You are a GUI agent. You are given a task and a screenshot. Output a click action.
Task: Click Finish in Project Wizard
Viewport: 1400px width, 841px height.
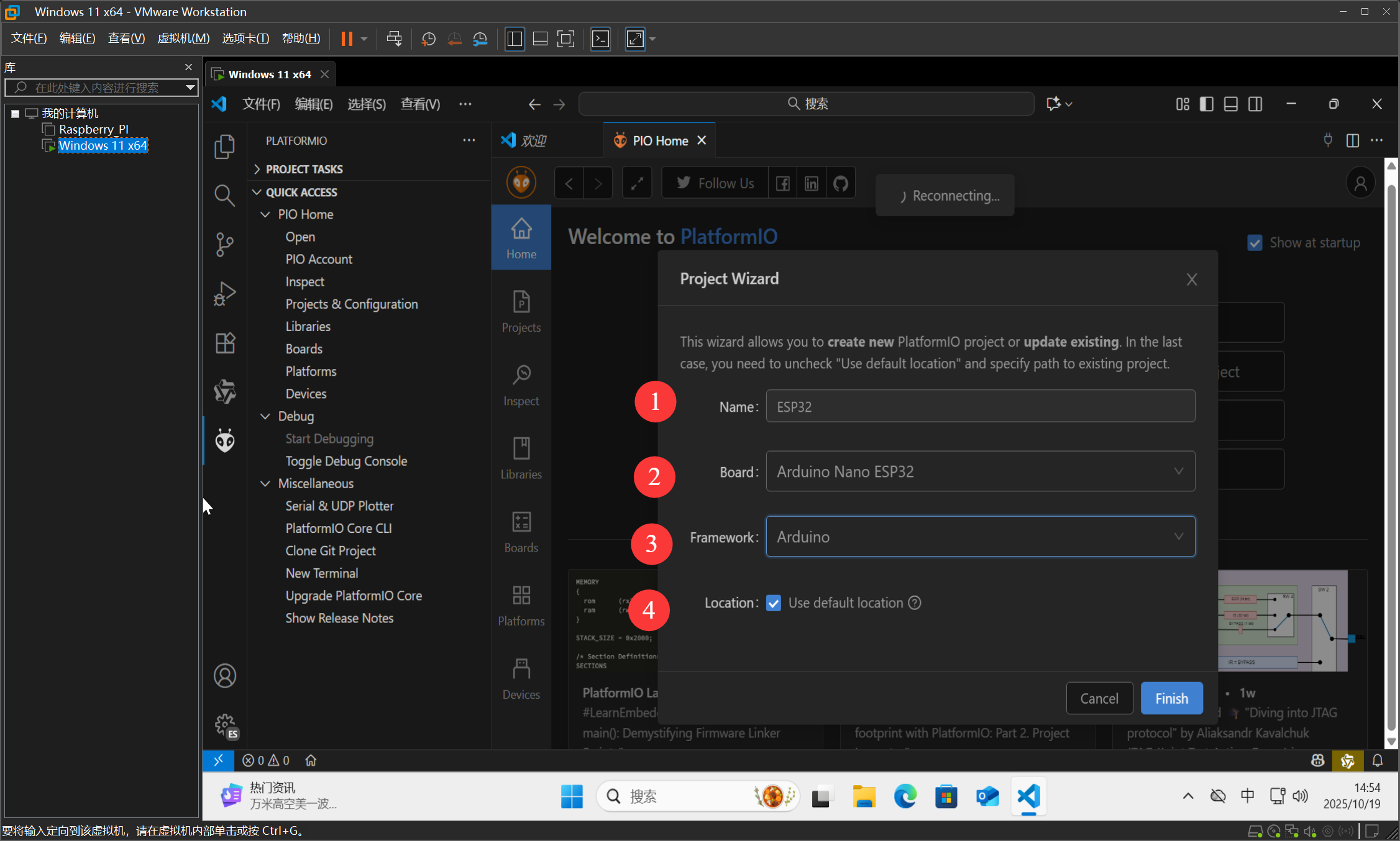click(x=1171, y=698)
